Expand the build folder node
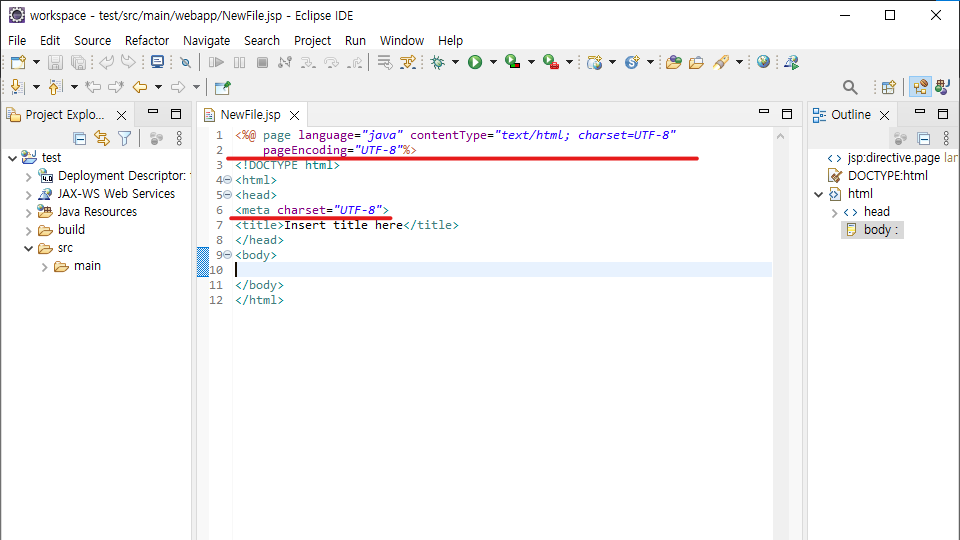 (x=28, y=231)
